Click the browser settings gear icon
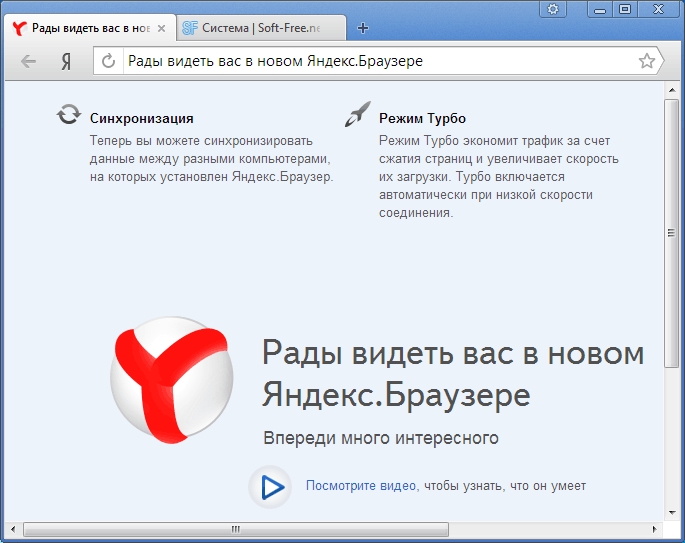This screenshot has height=543, width=685. pos(553,9)
